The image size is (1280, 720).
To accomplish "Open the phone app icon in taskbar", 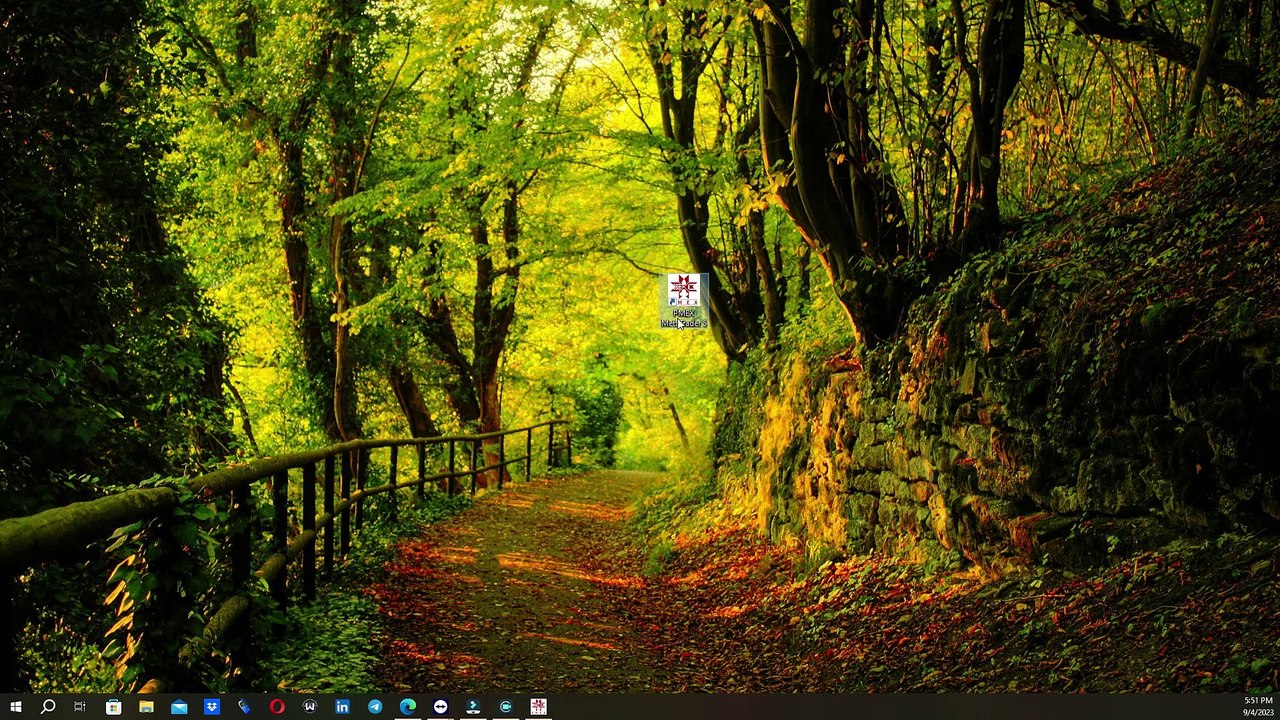I will (244, 707).
